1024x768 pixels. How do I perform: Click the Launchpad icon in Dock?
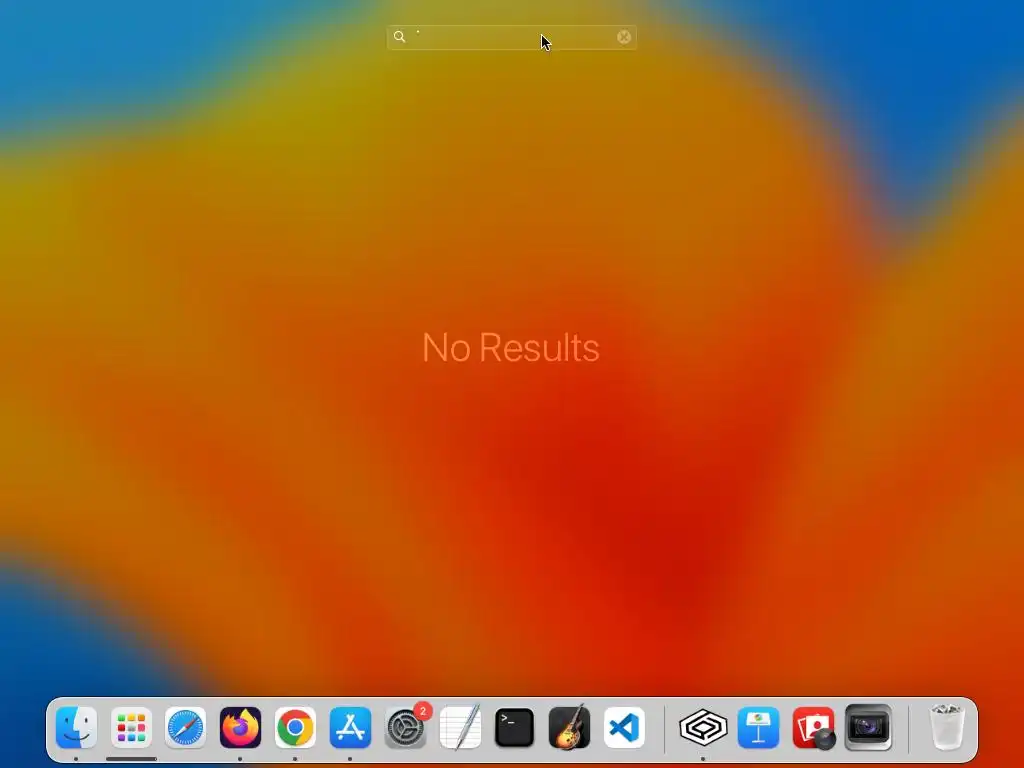131,727
